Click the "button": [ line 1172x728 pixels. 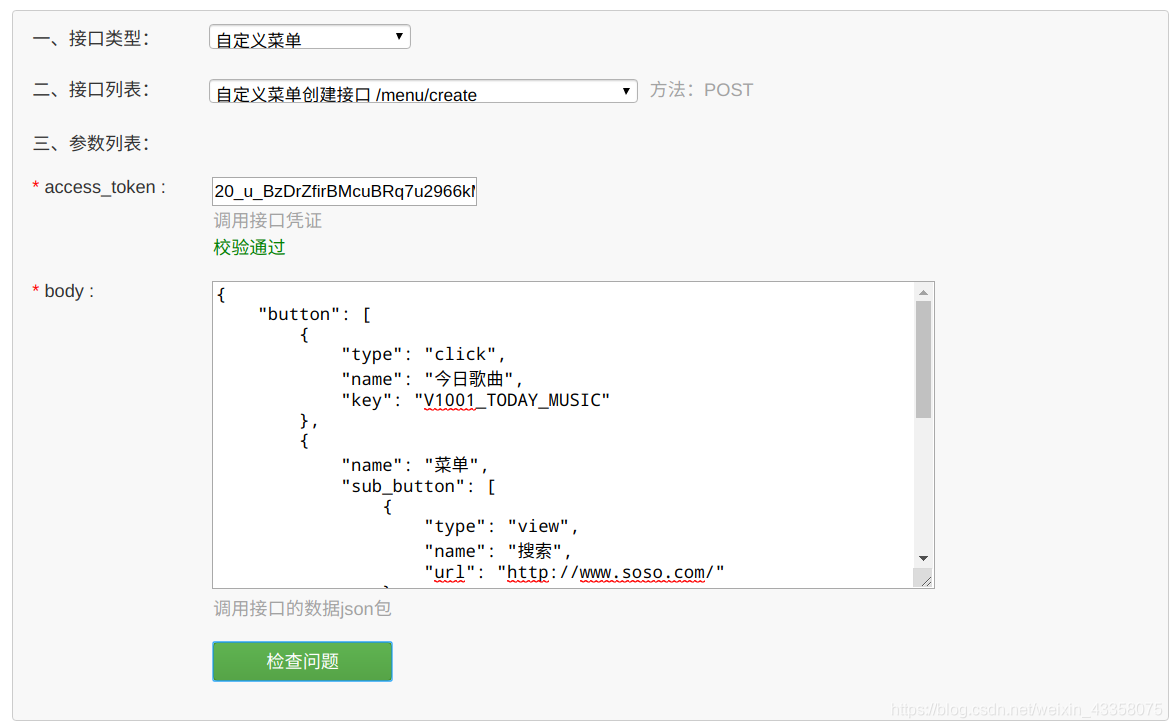coord(315,314)
